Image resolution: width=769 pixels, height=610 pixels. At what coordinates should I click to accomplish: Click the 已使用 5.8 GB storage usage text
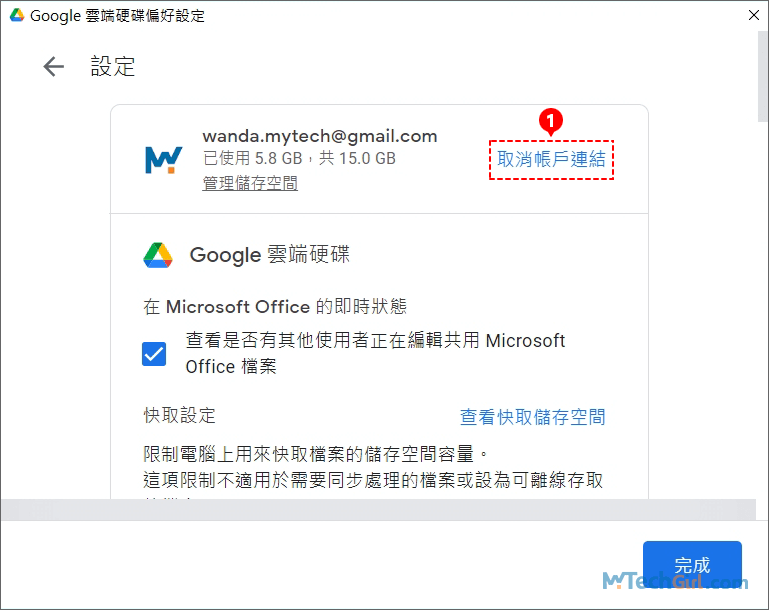299,158
